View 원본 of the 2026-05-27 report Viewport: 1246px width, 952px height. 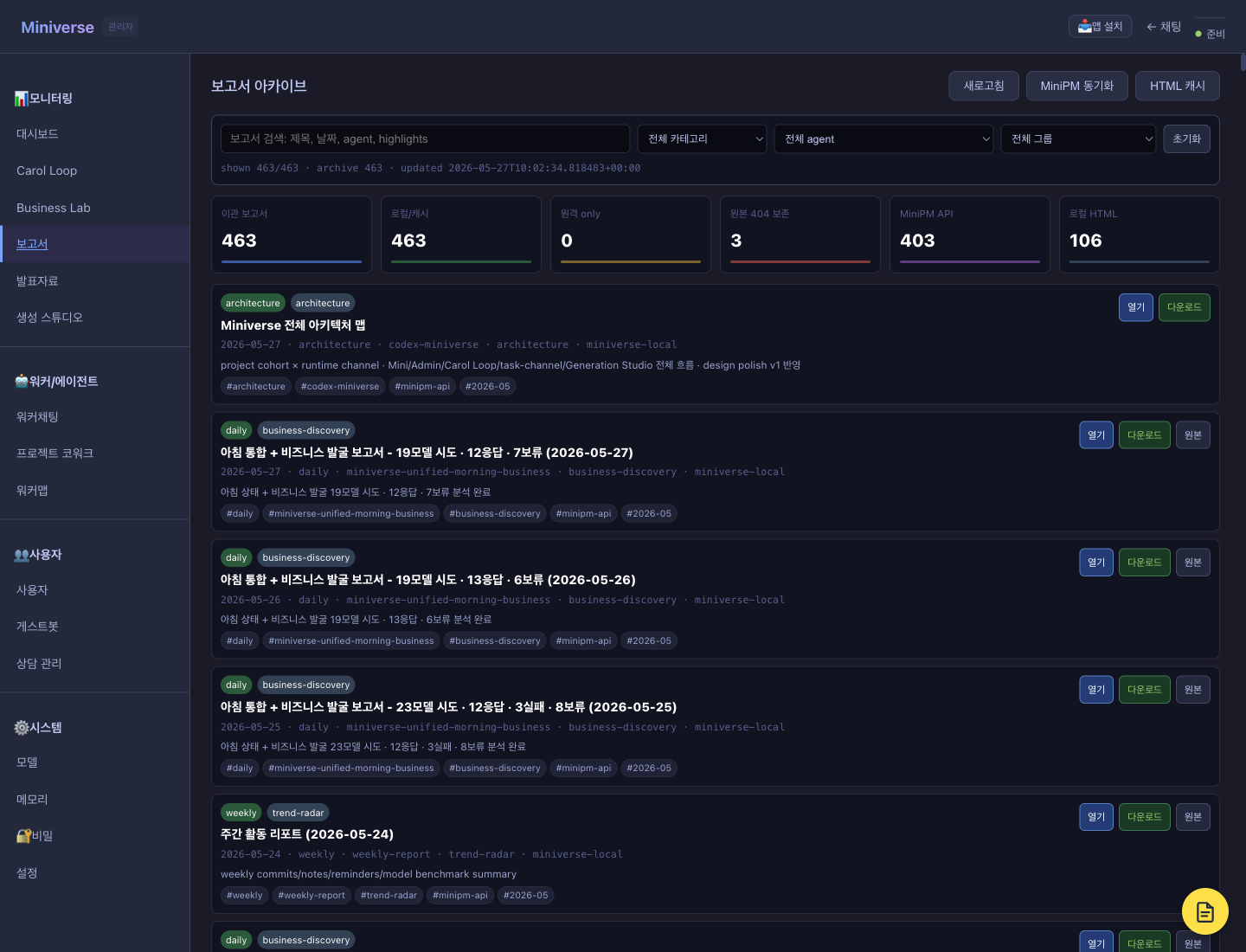tap(1193, 435)
